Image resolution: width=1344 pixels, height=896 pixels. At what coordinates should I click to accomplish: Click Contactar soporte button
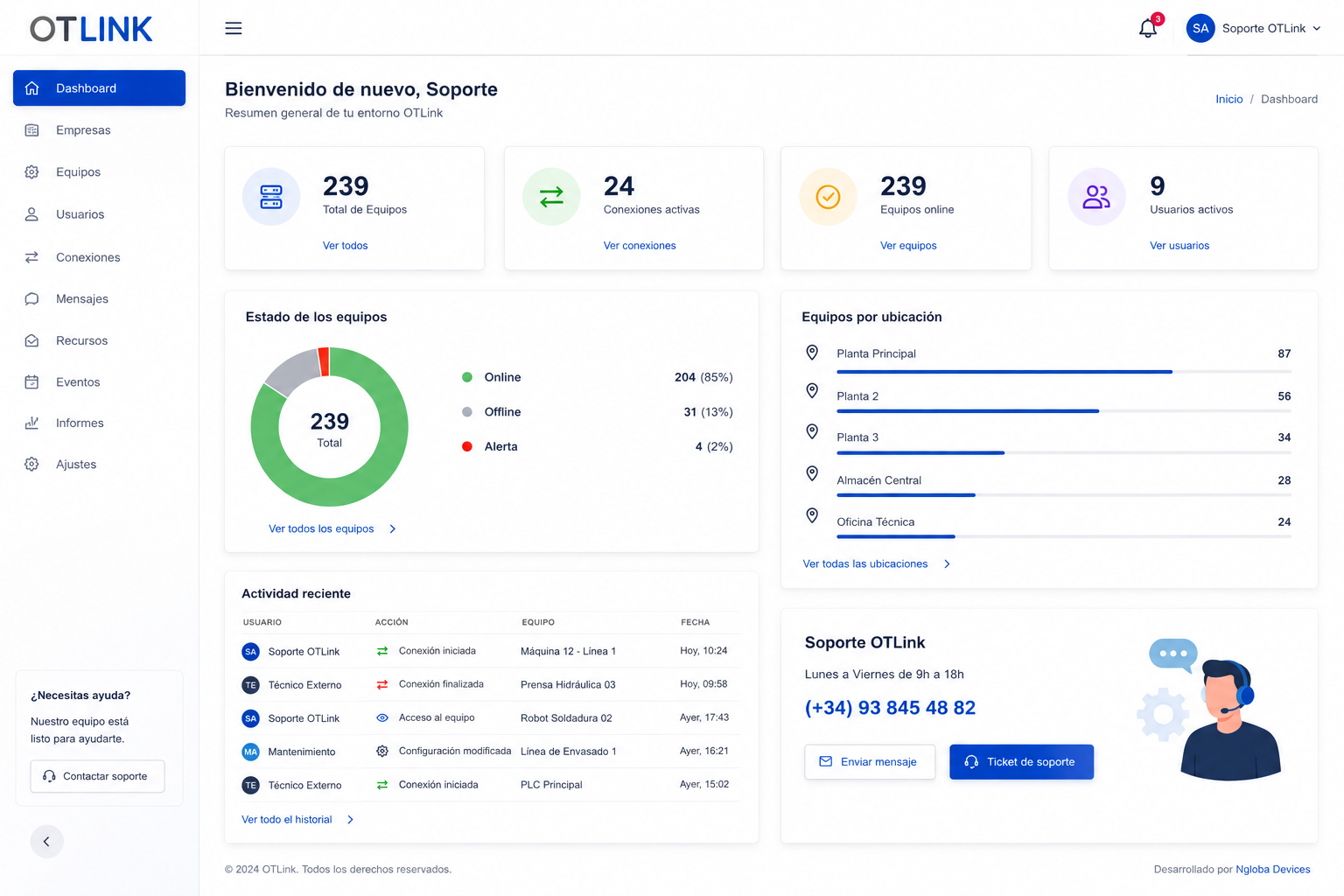97,776
